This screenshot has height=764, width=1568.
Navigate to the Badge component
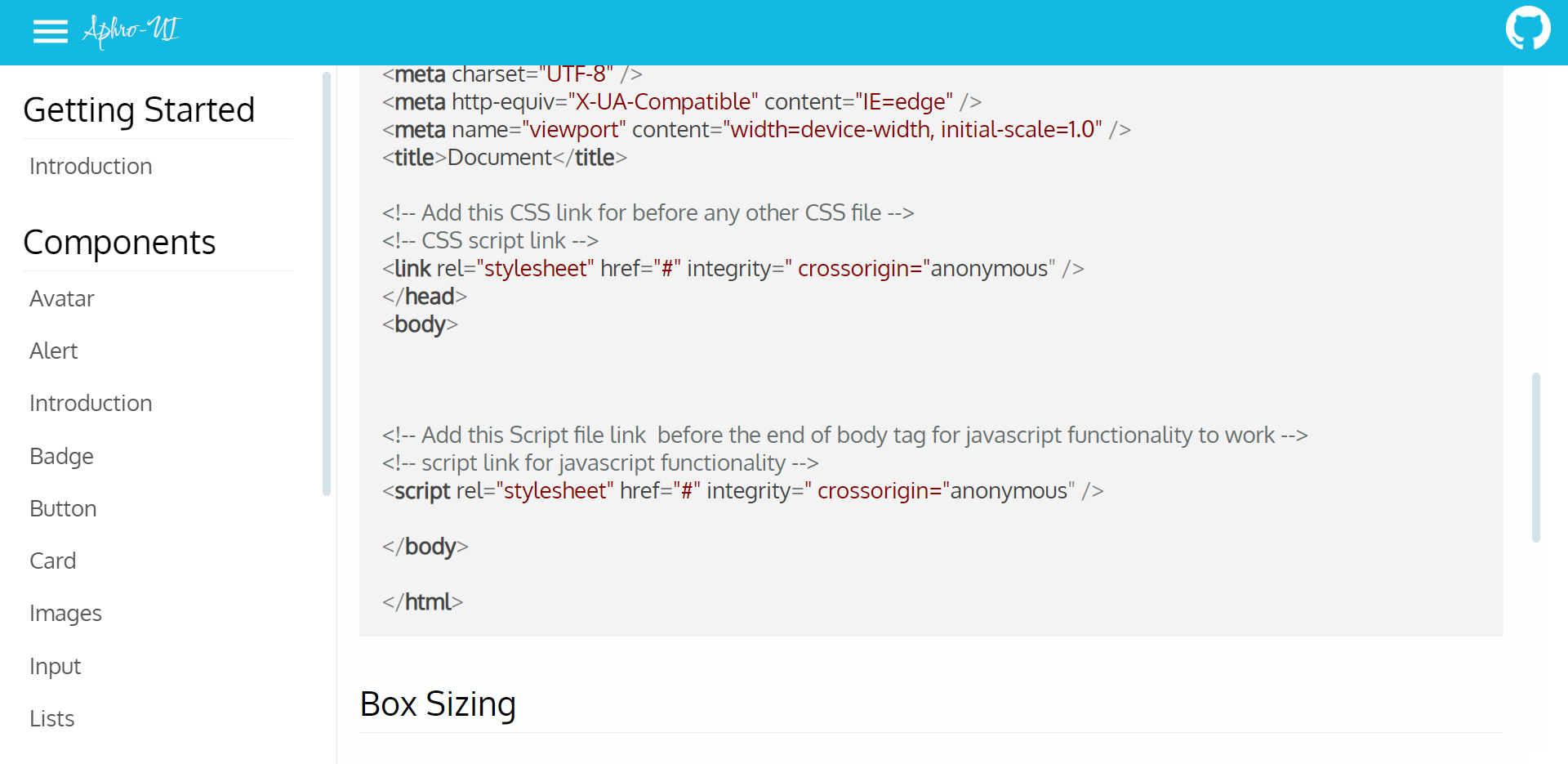click(x=61, y=455)
